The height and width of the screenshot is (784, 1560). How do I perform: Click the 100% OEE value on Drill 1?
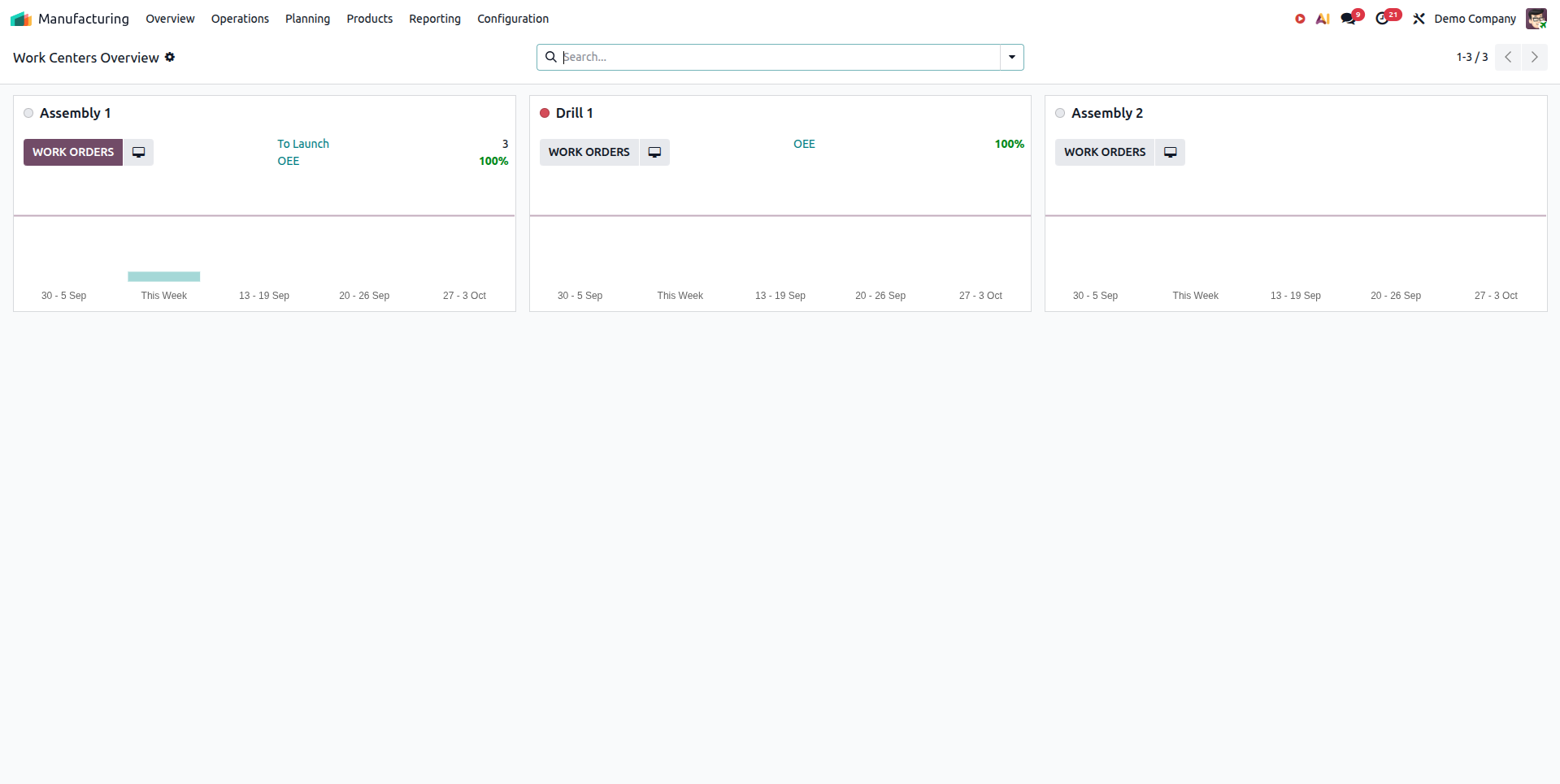click(x=1010, y=144)
